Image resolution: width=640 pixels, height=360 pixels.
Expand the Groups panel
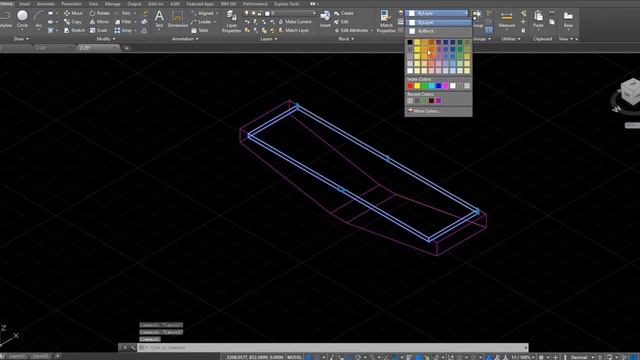(x=482, y=39)
